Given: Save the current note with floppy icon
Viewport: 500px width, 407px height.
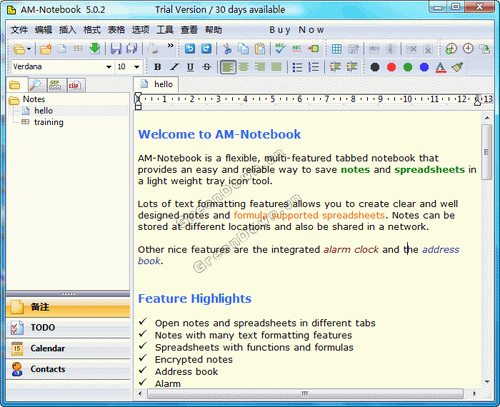Looking at the screenshot, I should [x=116, y=49].
